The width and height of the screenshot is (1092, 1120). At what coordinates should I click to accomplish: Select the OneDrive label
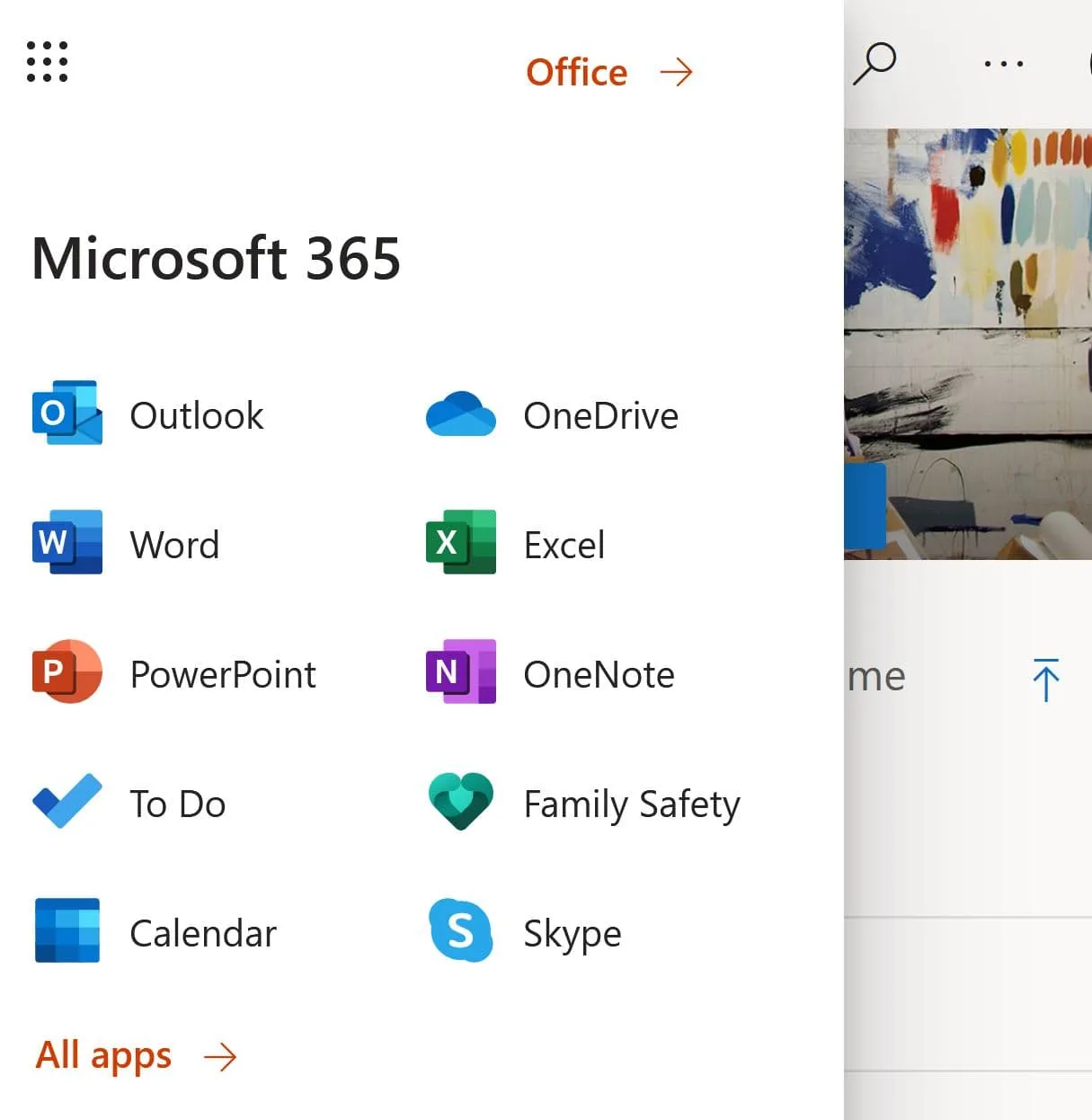[601, 416]
